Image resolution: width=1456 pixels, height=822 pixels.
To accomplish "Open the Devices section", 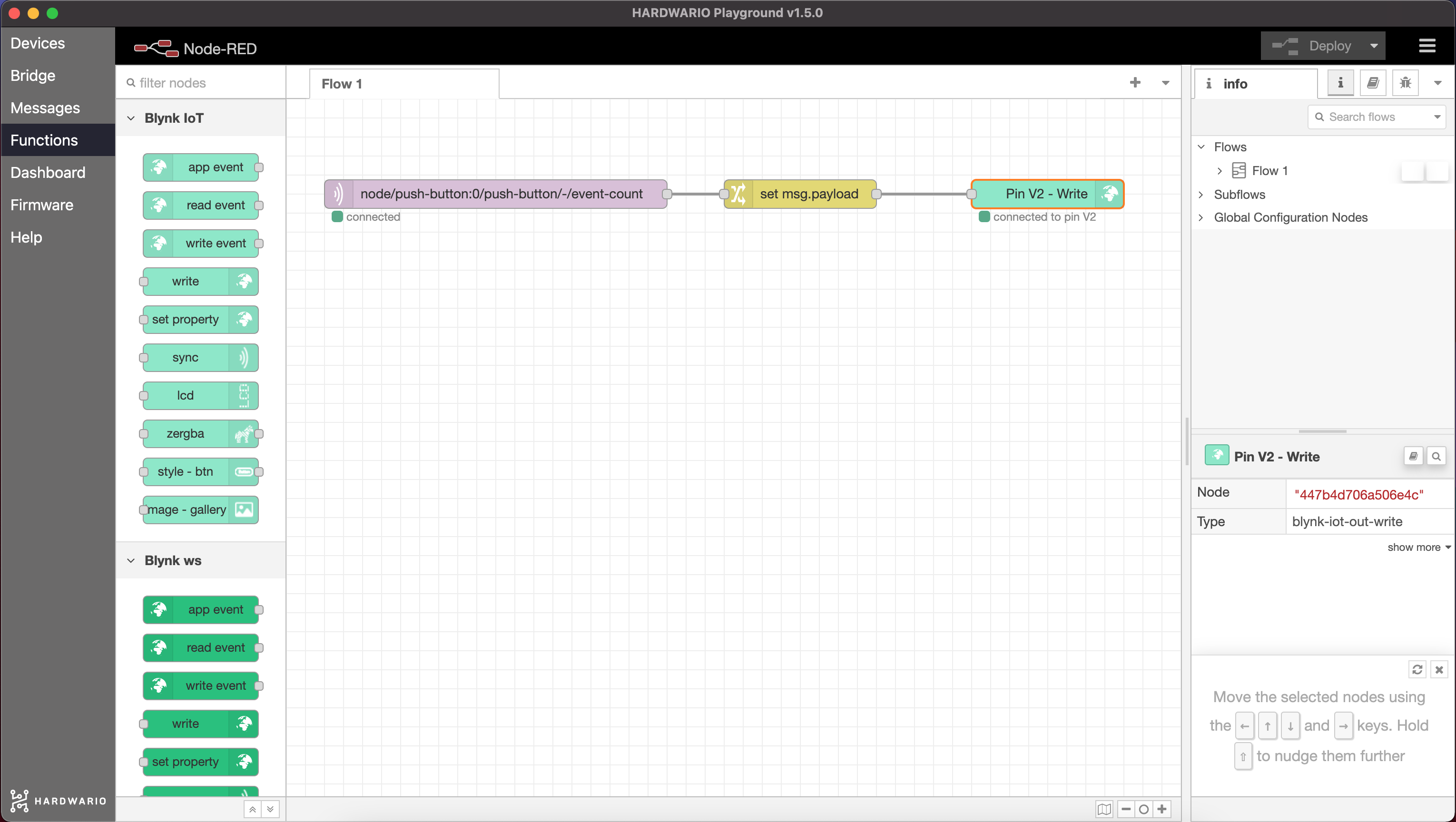I will 58,43.
